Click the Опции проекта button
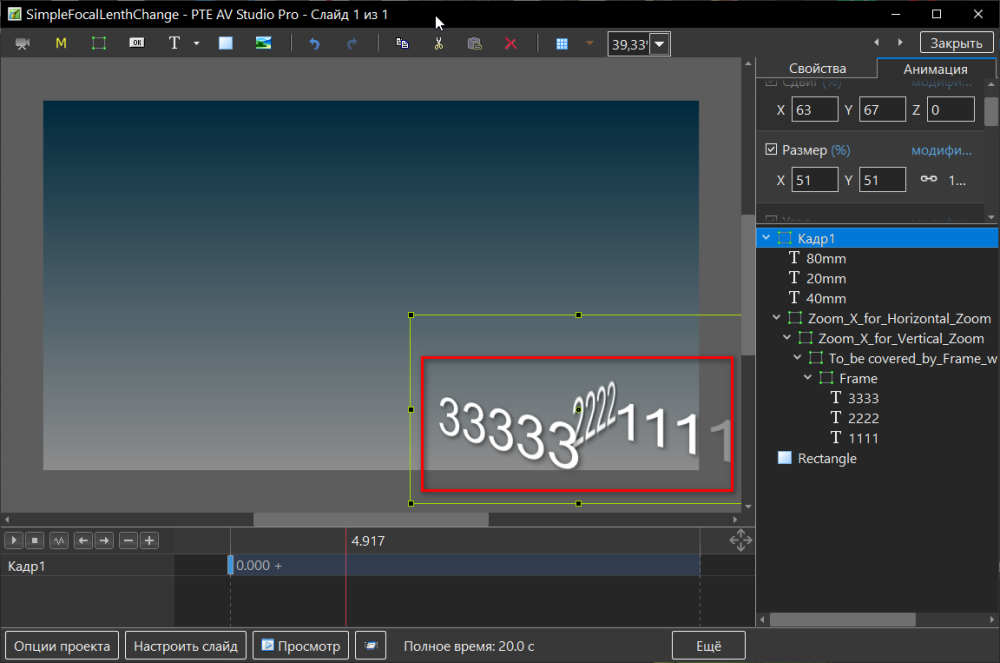 tap(62, 646)
